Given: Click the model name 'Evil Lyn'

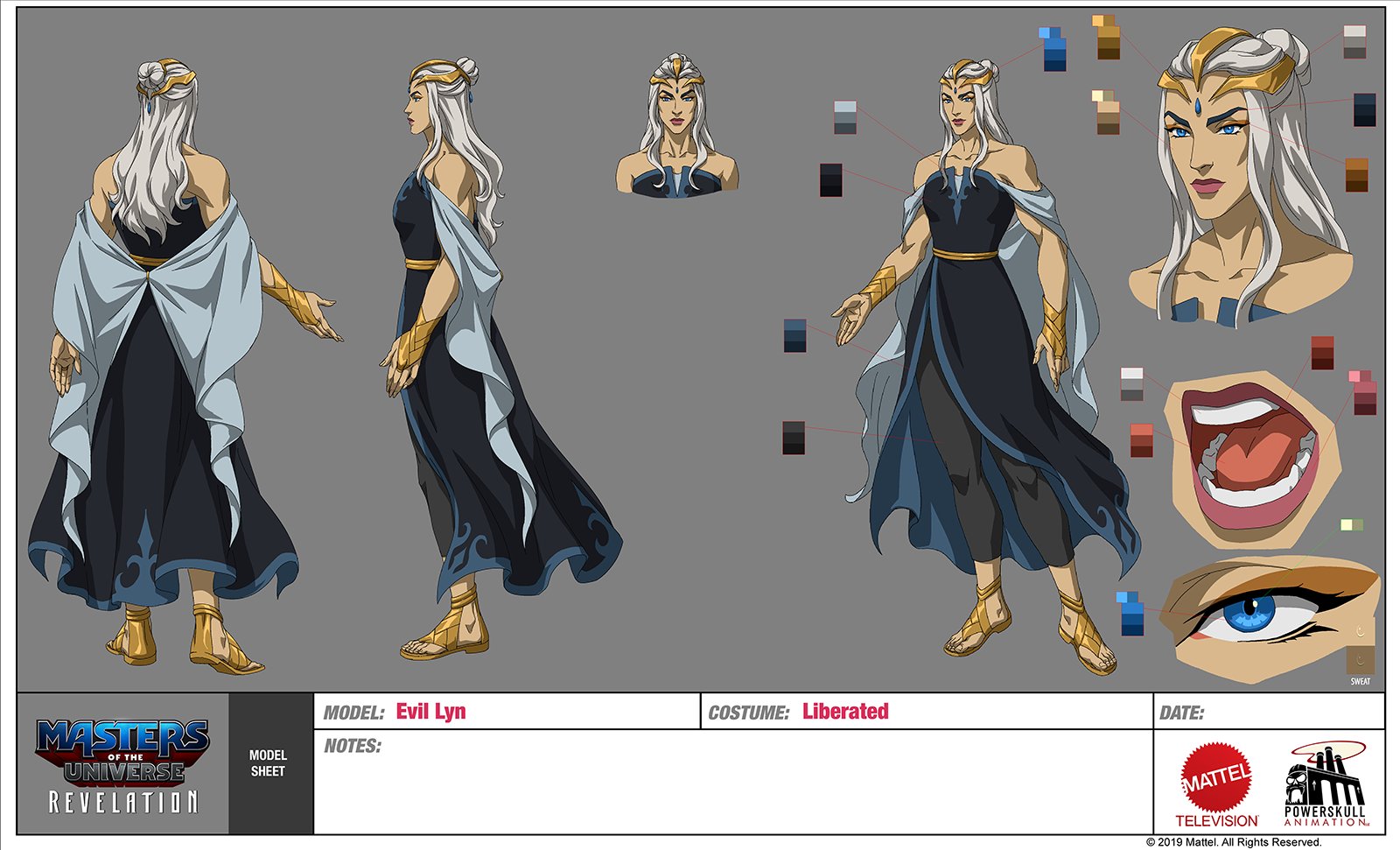Looking at the screenshot, I should click(x=430, y=711).
